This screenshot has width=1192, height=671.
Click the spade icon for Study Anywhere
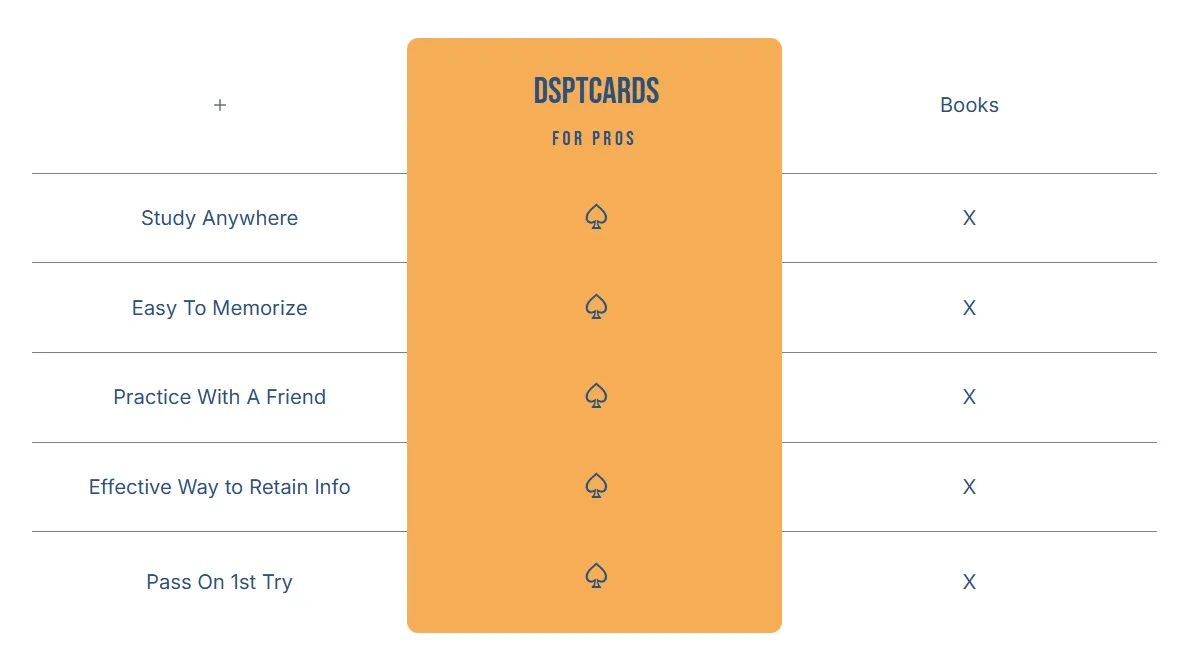(x=596, y=217)
